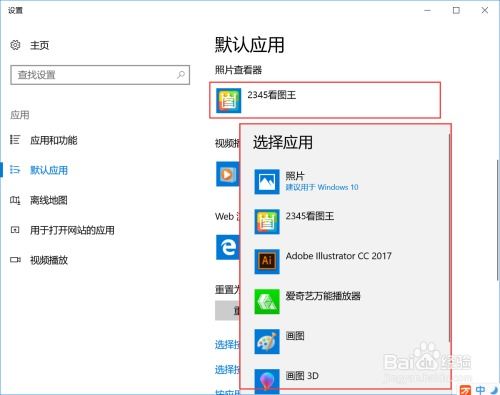
Task: Choose 画图 in the app list
Action: 345,342
